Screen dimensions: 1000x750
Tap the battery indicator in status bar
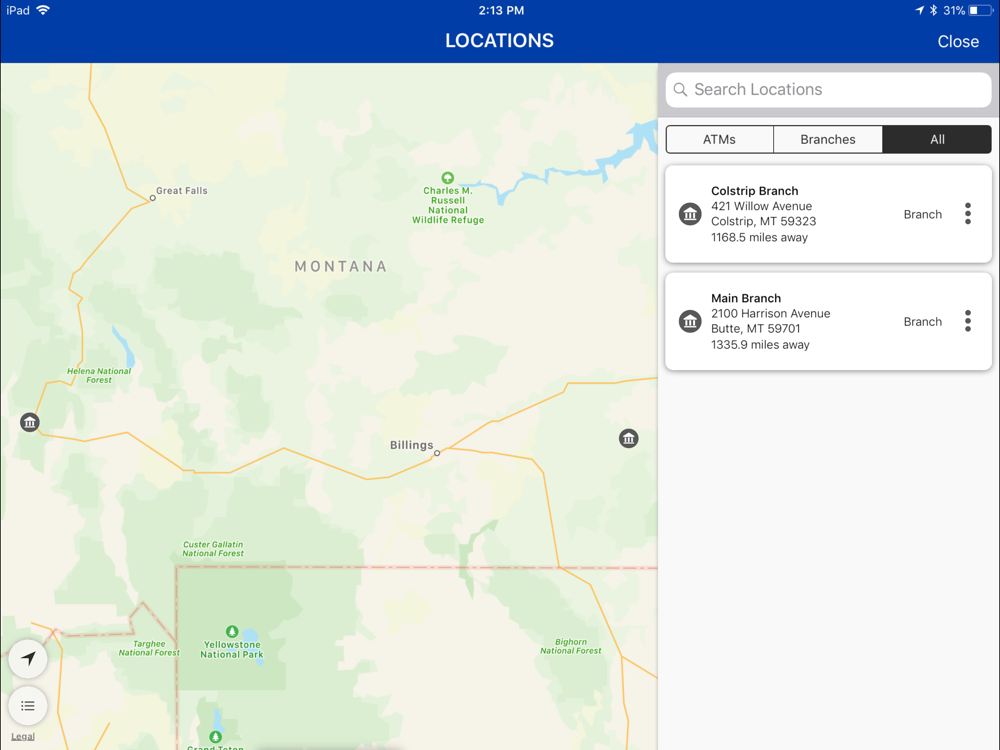pyautogui.click(x=980, y=10)
